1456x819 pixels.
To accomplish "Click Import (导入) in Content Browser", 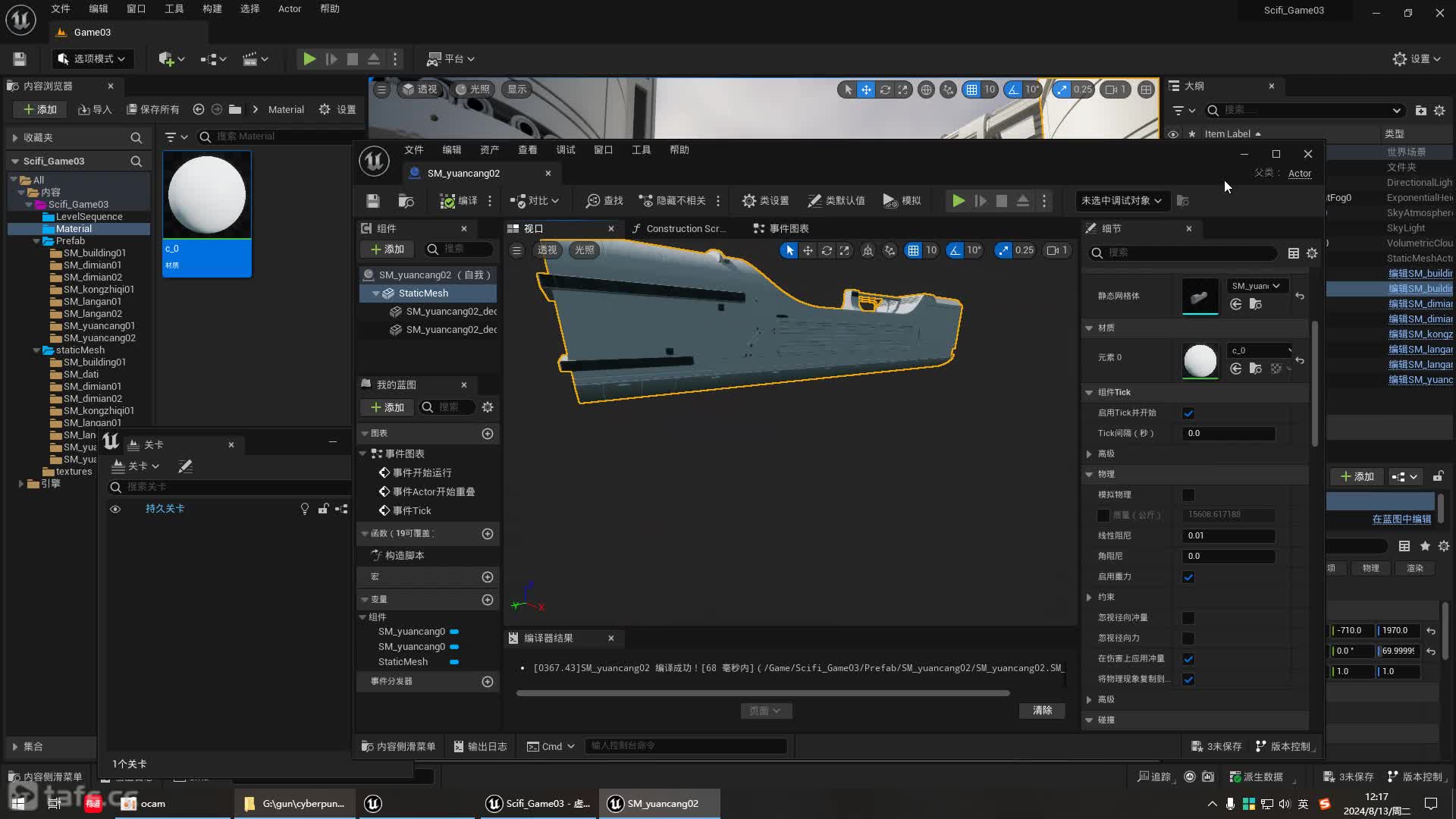I will [x=95, y=110].
